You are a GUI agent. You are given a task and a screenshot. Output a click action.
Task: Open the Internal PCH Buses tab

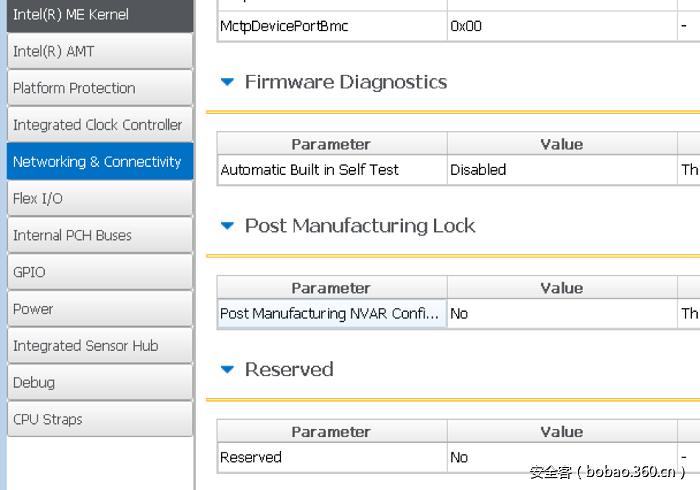tap(97, 236)
